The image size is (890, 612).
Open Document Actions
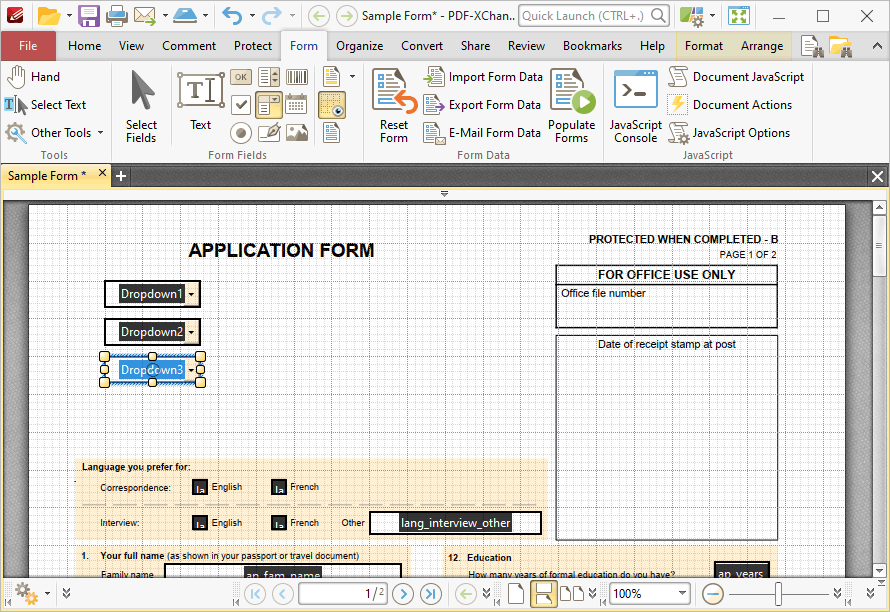coord(730,105)
